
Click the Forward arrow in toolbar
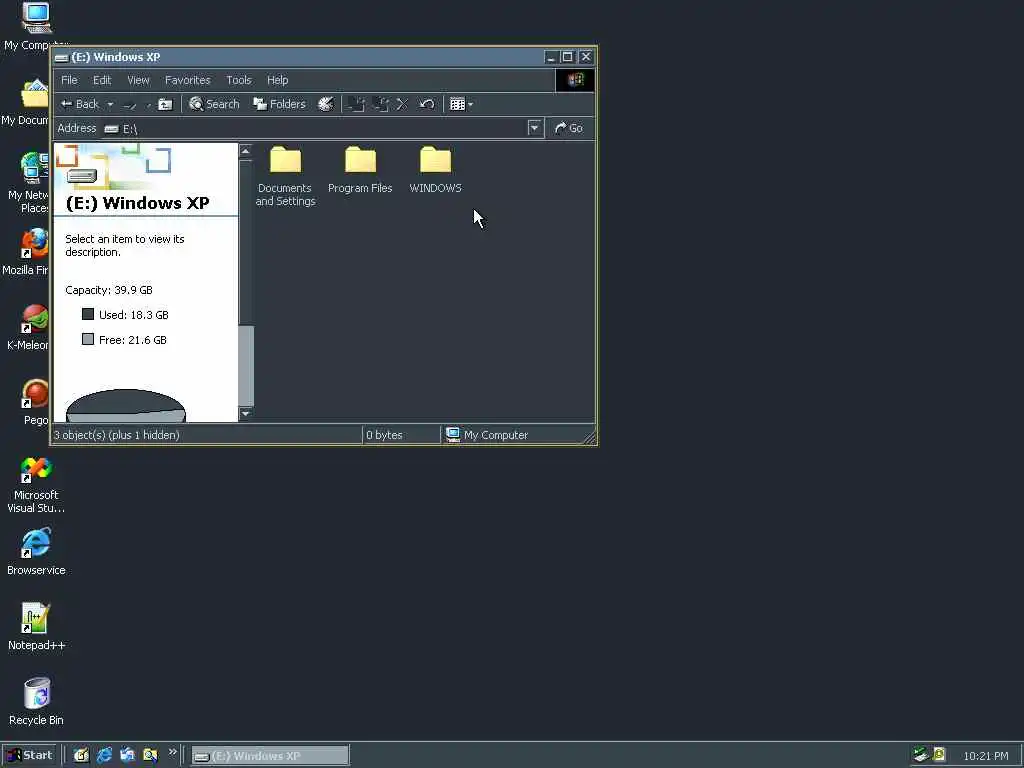coord(130,104)
